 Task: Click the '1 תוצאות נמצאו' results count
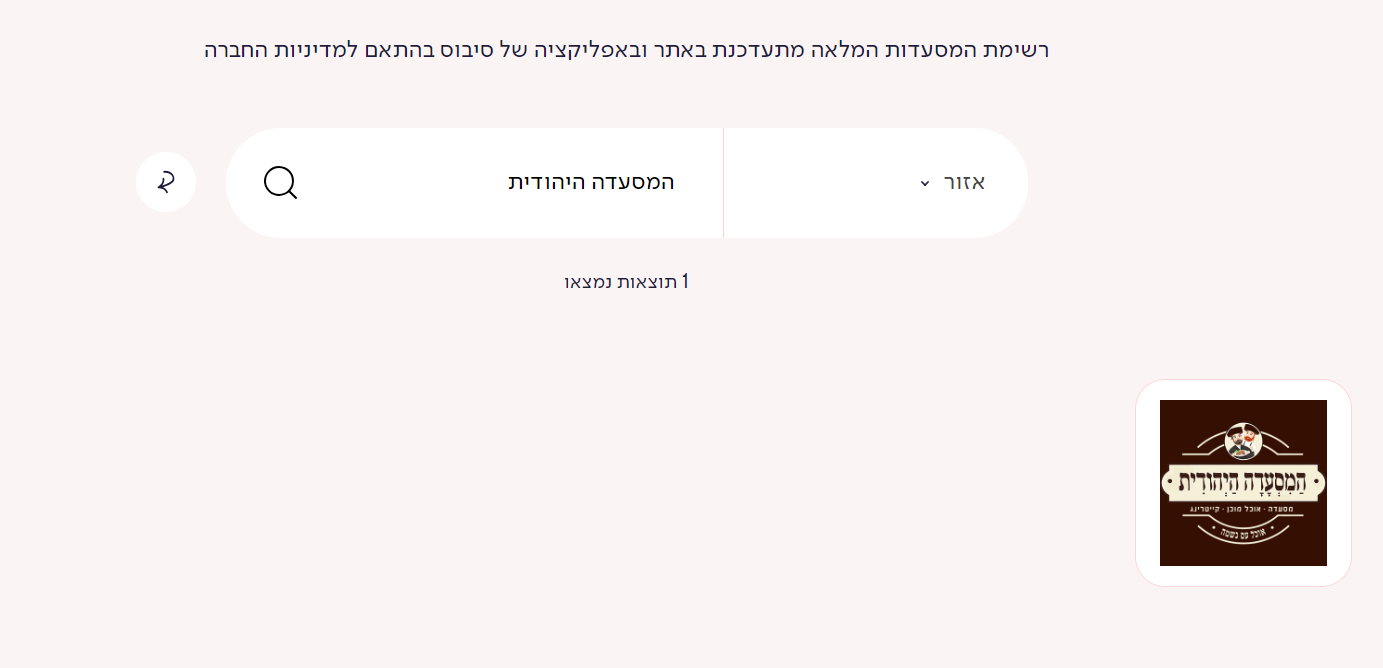(627, 282)
